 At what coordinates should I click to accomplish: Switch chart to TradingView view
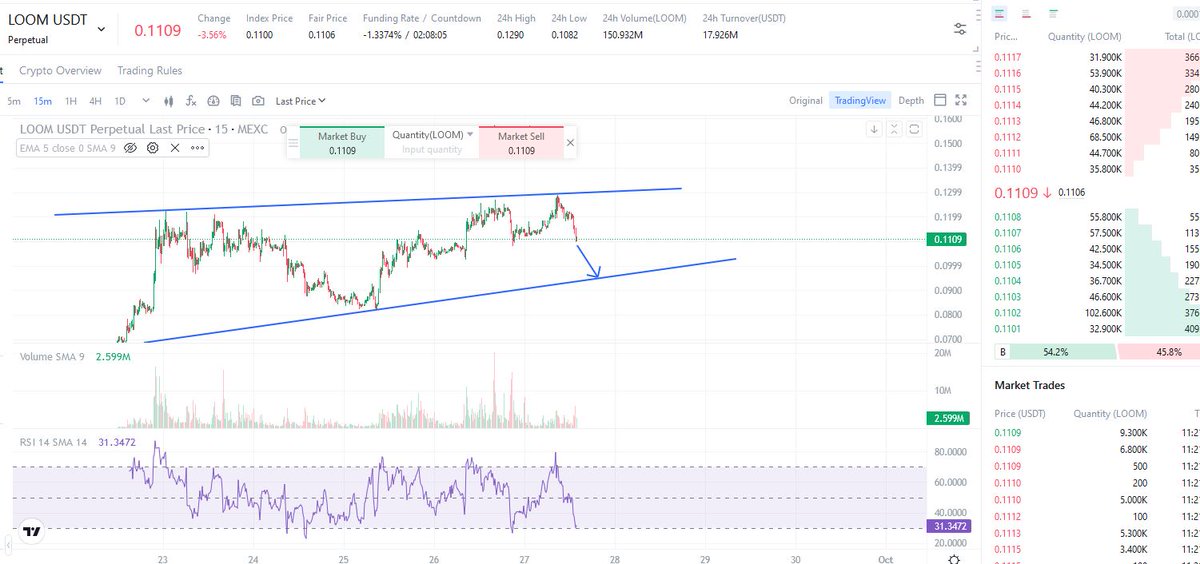tap(860, 100)
